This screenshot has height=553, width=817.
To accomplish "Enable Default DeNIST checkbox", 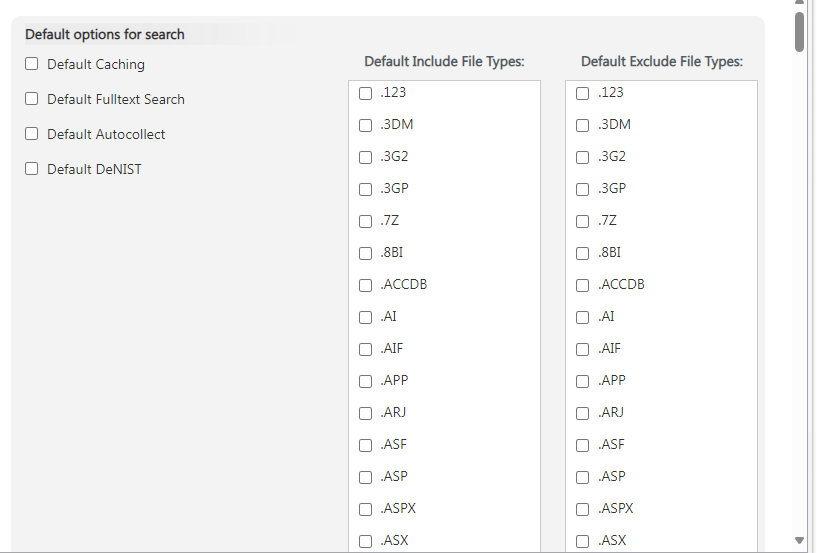I will 32,169.
